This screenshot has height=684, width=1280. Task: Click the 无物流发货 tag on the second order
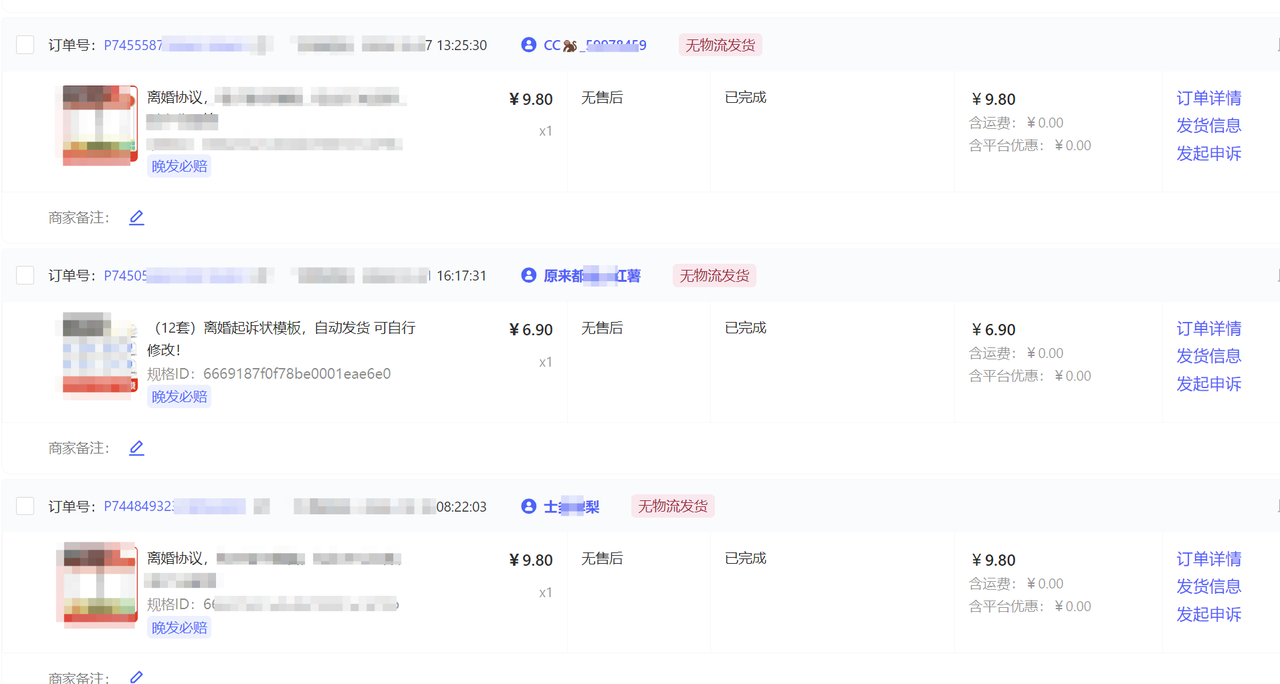pos(713,275)
